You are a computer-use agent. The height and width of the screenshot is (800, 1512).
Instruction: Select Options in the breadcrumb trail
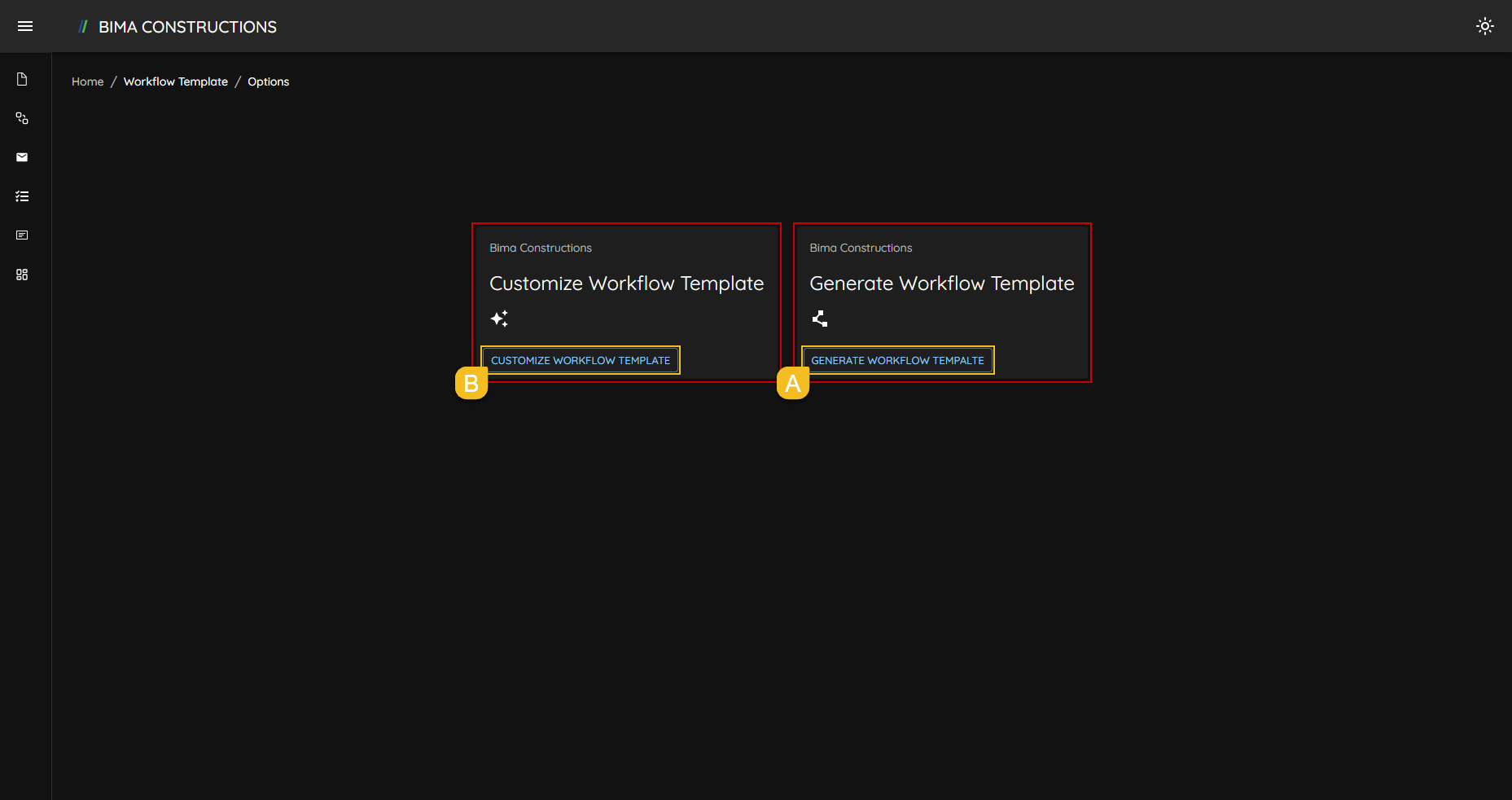pyautogui.click(x=268, y=81)
